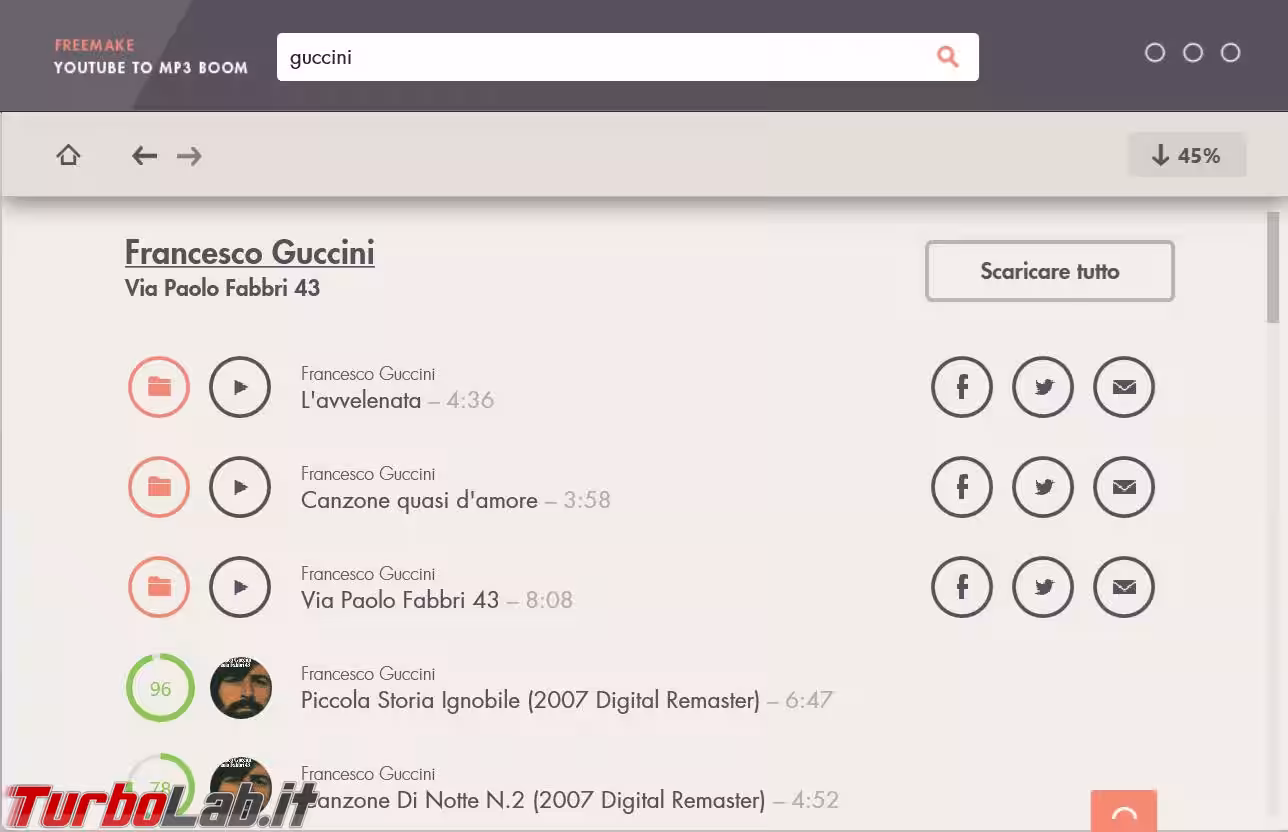The image size is (1288, 832).
Task: Share L'avvelenata on Twitter
Action: tap(1043, 387)
